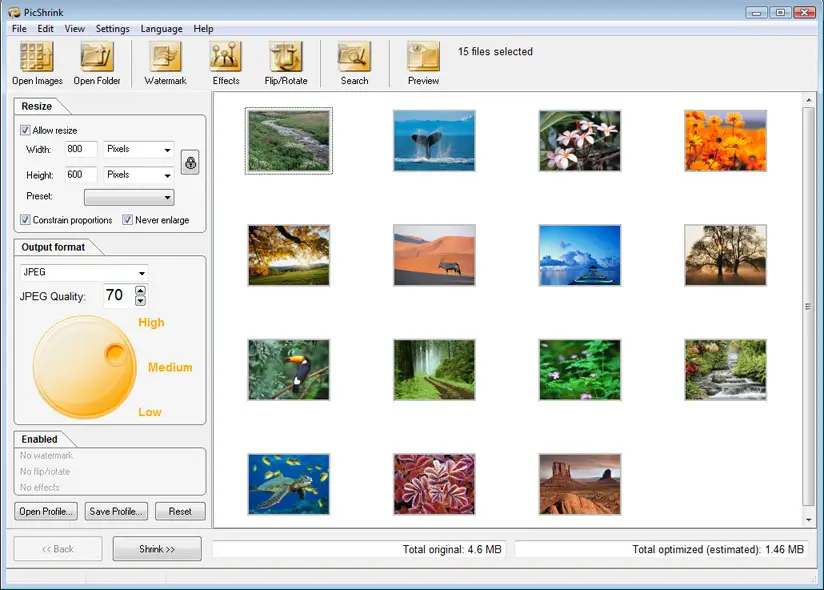Click the Open Folder toolbar icon
824x590 pixels.
pos(97,57)
